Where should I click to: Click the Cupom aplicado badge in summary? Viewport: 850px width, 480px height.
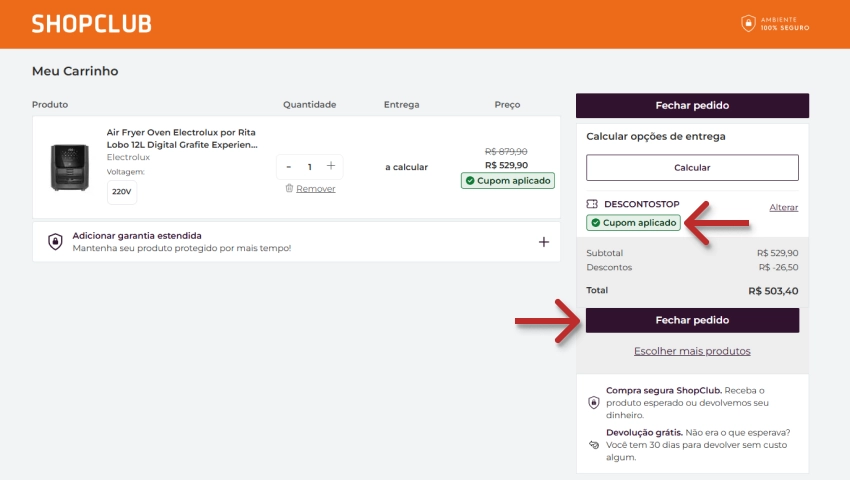(x=634, y=223)
